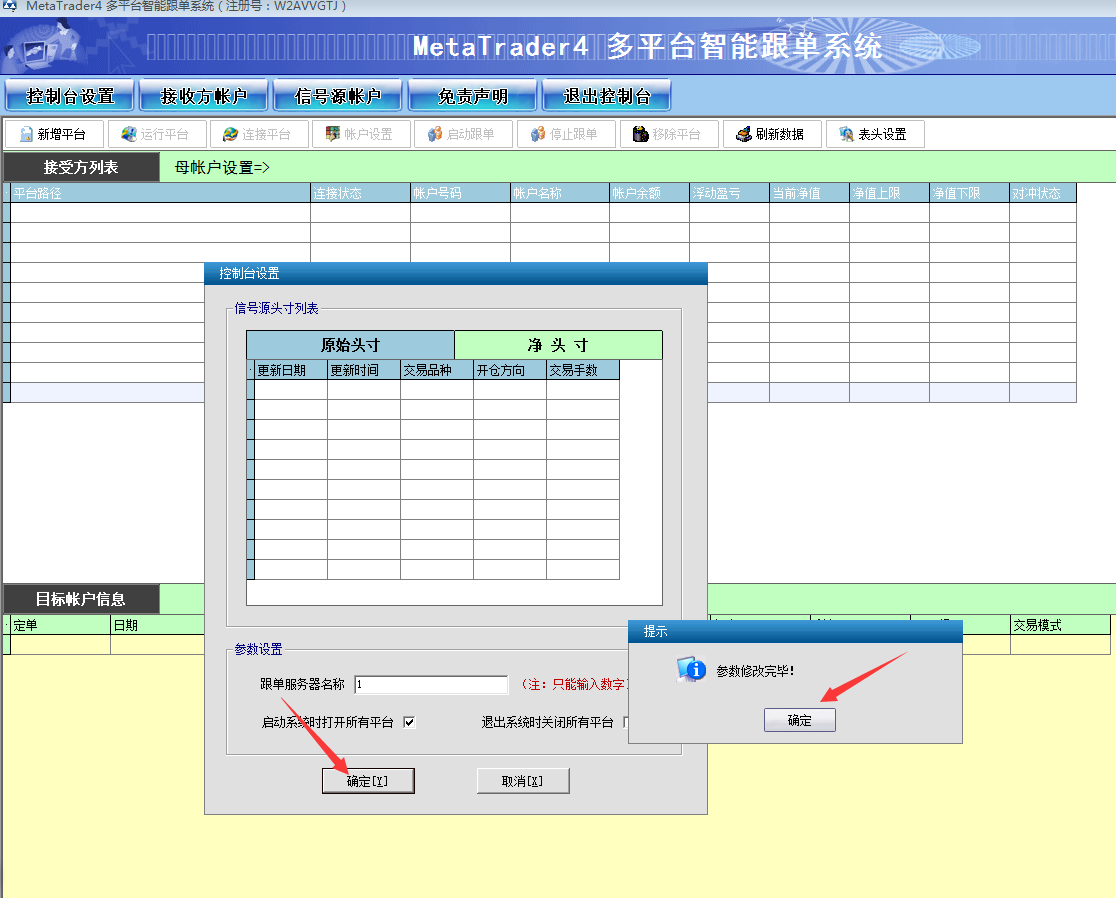Click the 母帐户设置=> link
1116x898 pixels.
coord(222,167)
